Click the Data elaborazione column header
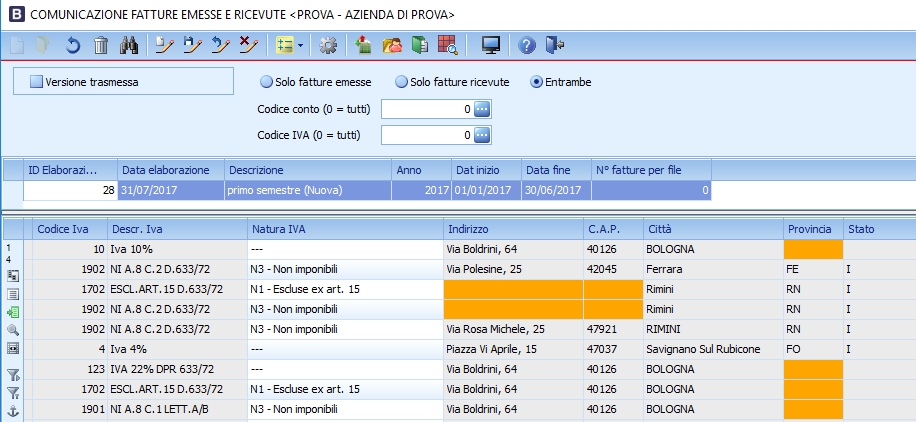 point(171,170)
